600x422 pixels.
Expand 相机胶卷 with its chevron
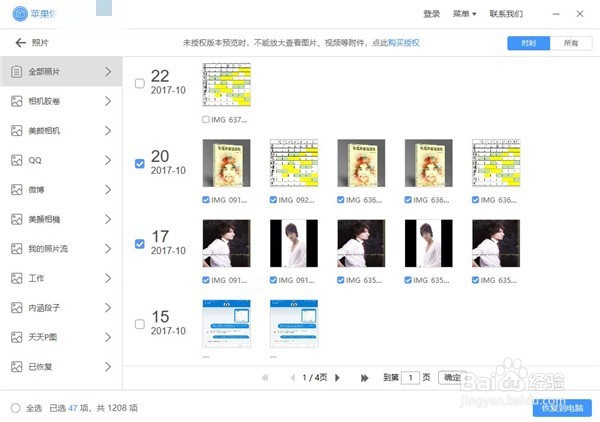point(108,101)
